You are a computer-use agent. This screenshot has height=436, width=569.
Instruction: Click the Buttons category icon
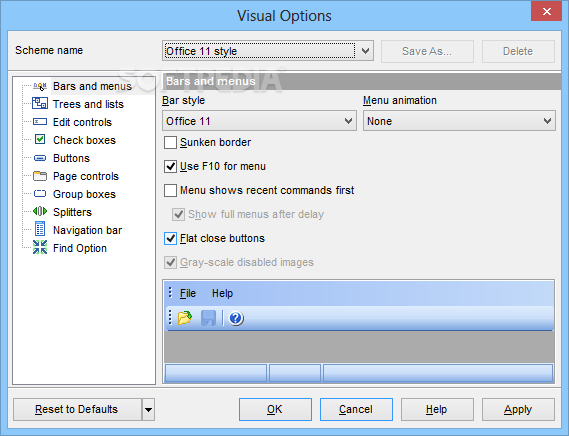click(x=40, y=158)
